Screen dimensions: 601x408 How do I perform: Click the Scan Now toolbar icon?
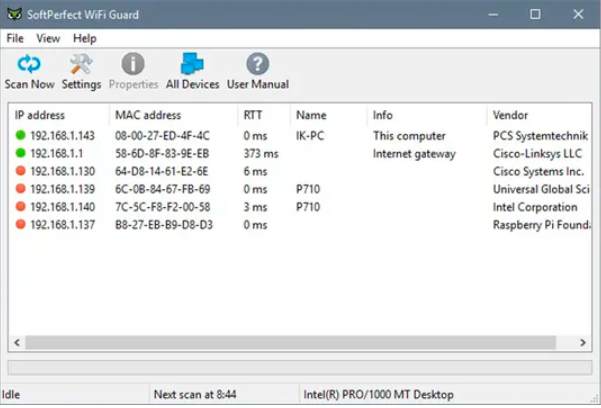(x=29, y=66)
